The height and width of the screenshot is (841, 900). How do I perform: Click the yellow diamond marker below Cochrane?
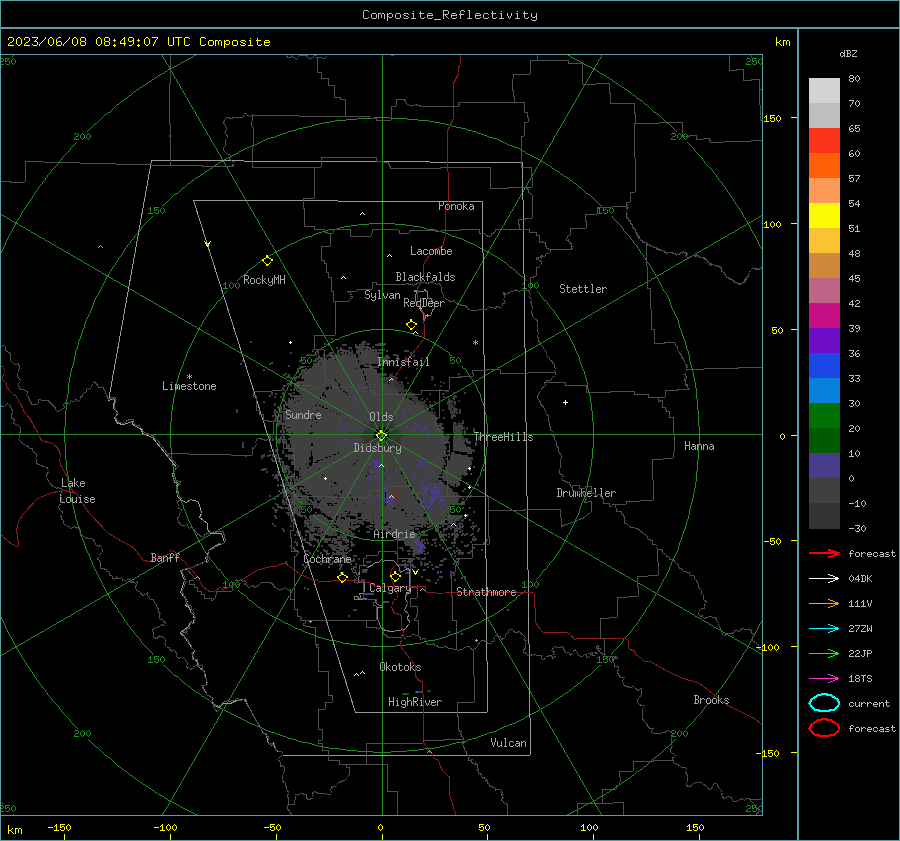343,577
